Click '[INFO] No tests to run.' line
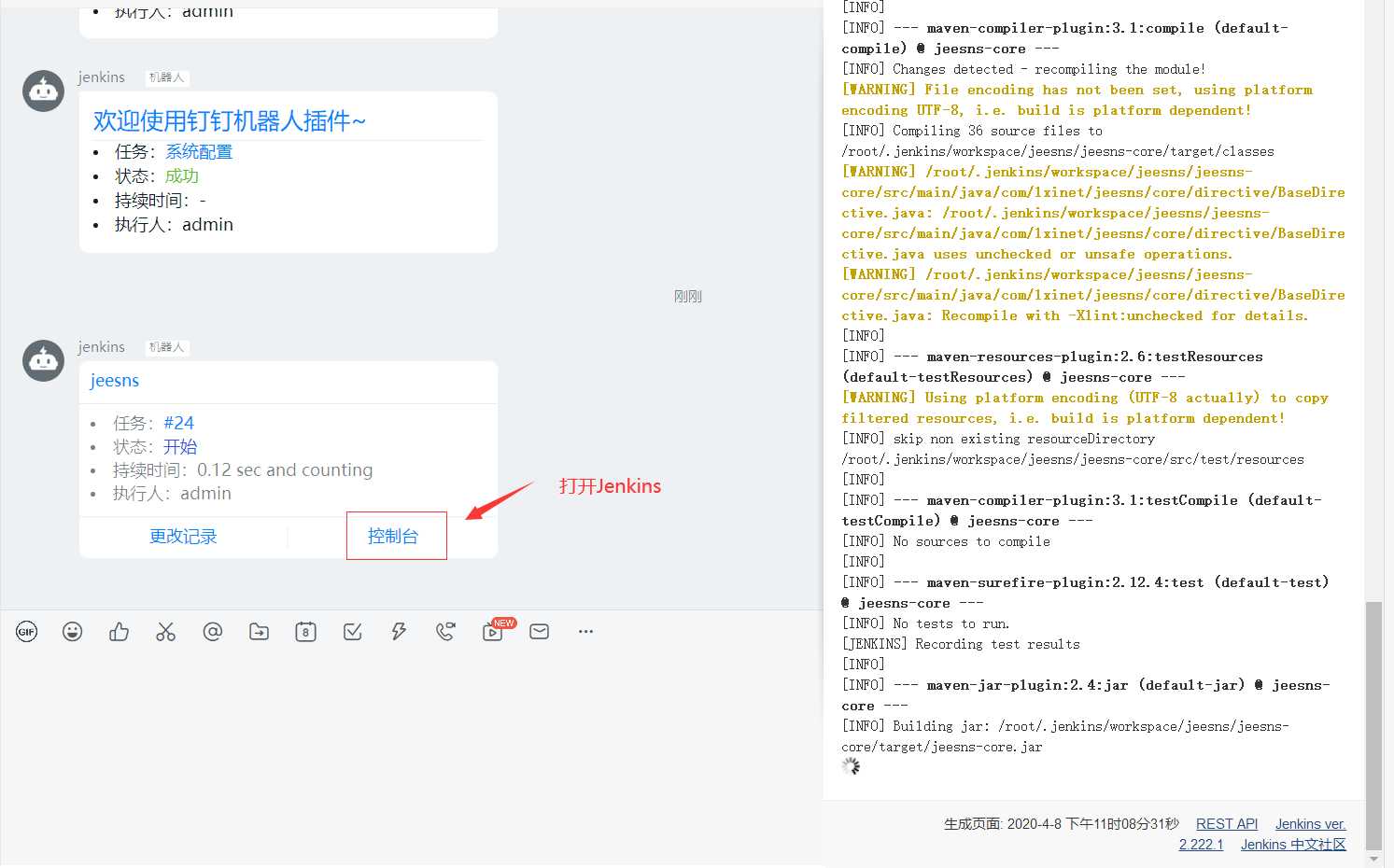Viewport: 1394px width, 868px height. pos(926,623)
